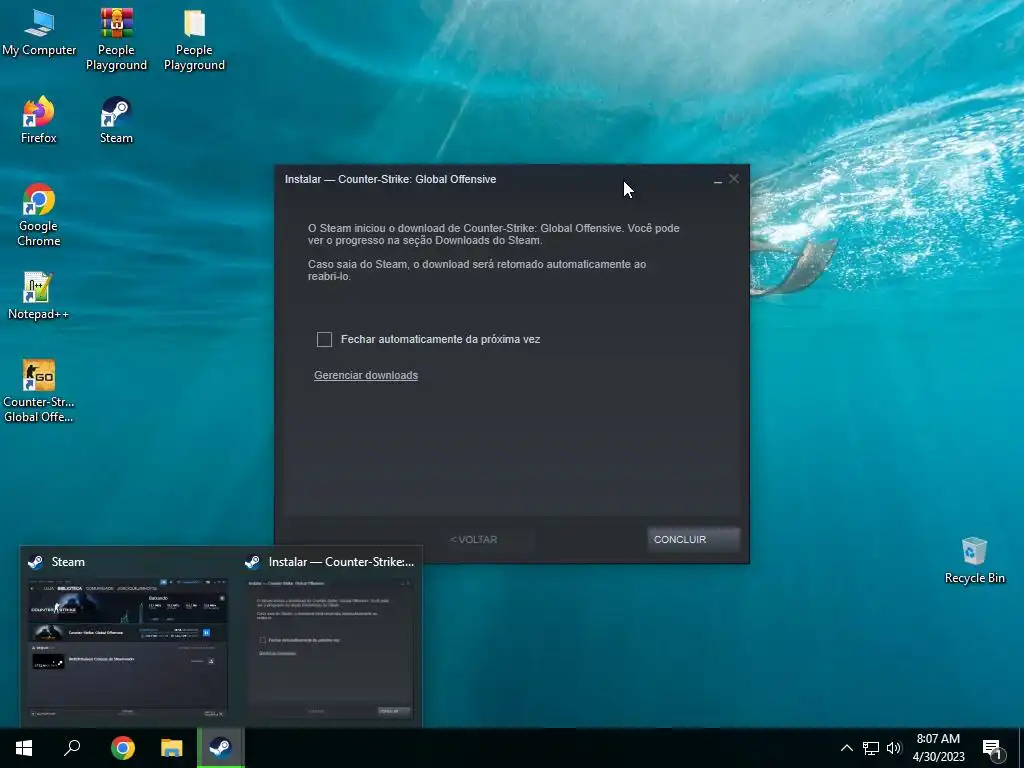The width and height of the screenshot is (1024, 768).
Task: Open the 'Gerenciar downloads' link
Action: click(x=366, y=376)
